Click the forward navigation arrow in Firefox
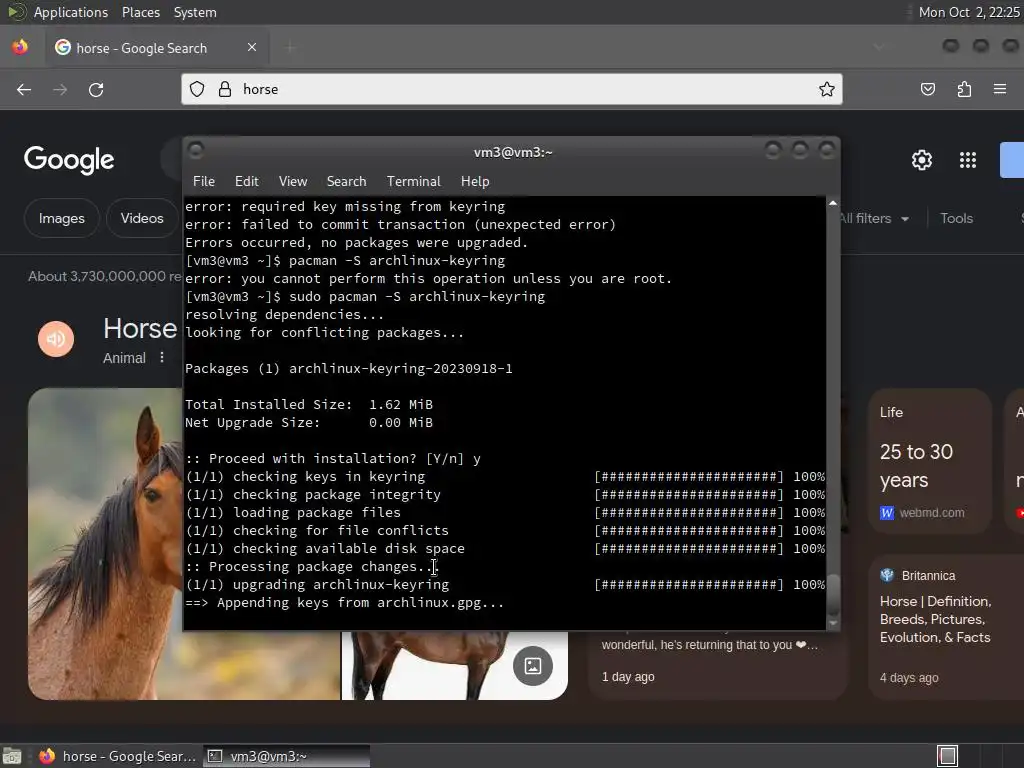This screenshot has width=1024, height=768. [x=60, y=89]
